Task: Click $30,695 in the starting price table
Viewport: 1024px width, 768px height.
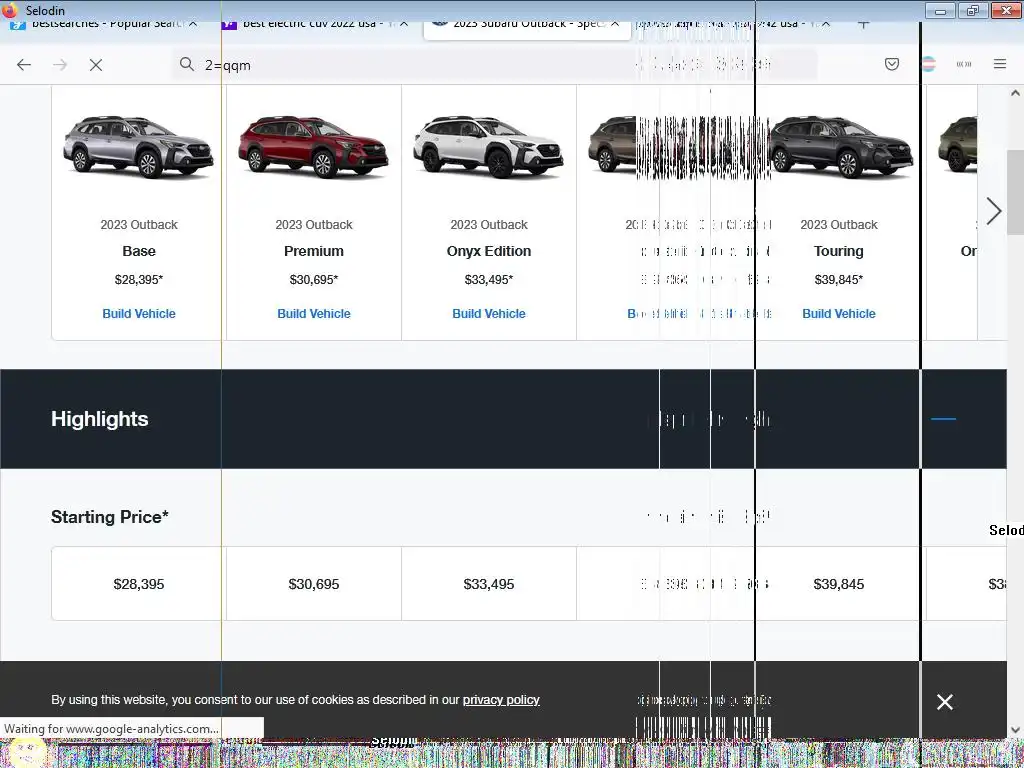Action: click(x=314, y=584)
